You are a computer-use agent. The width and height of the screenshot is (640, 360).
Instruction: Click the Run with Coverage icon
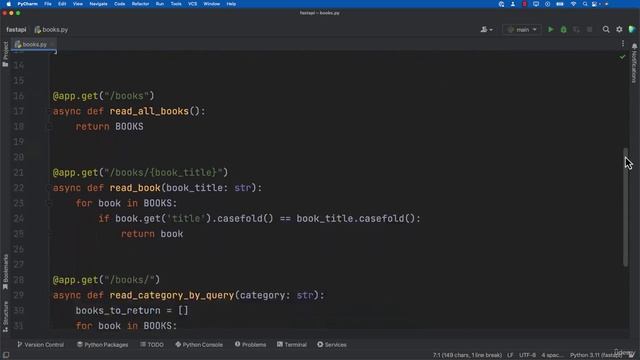[576, 29]
